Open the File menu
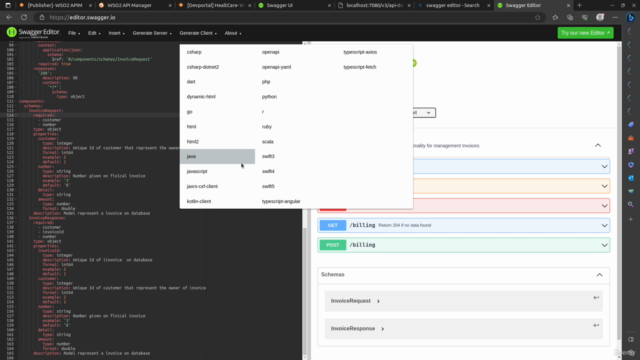This screenshot has height=360, width=640. pos(73,33)
